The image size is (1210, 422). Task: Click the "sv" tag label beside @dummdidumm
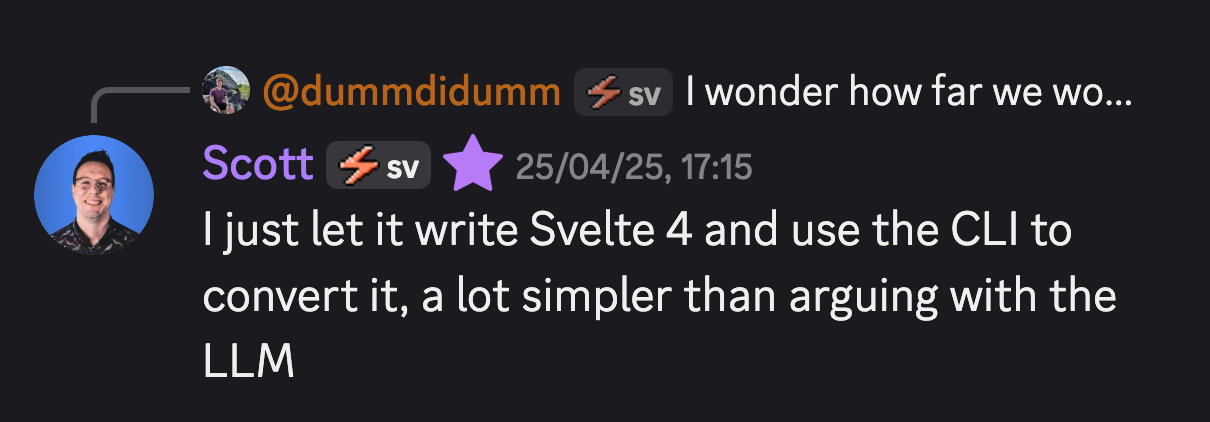tap(644, 94)
